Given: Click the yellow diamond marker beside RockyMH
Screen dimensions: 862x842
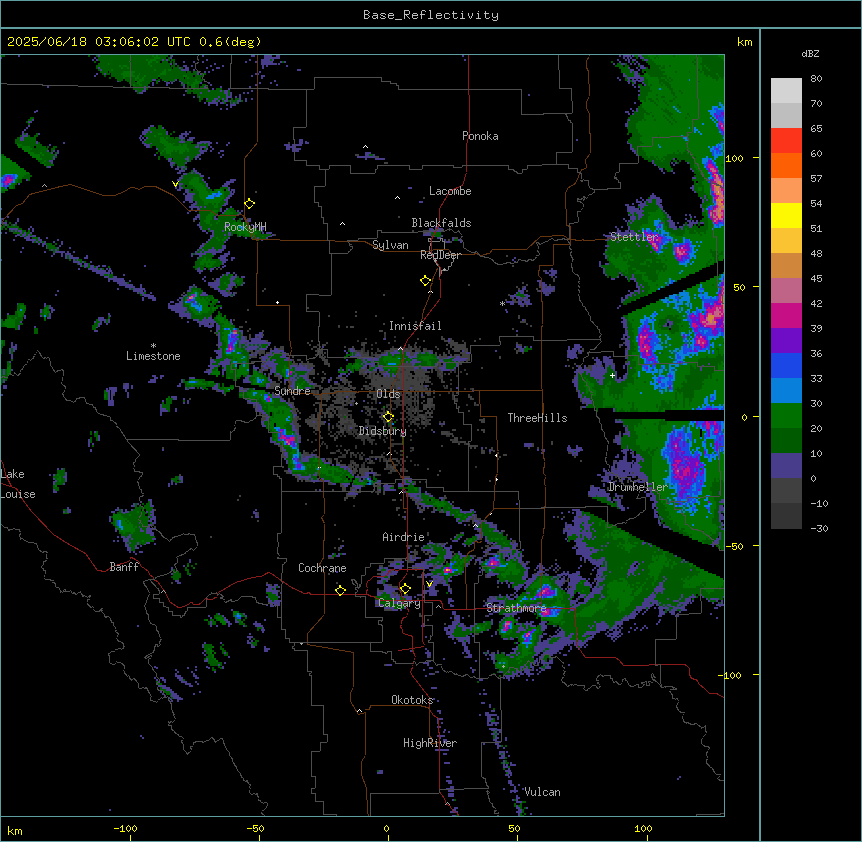Looking at the screenshot, I should click(250, 204).
